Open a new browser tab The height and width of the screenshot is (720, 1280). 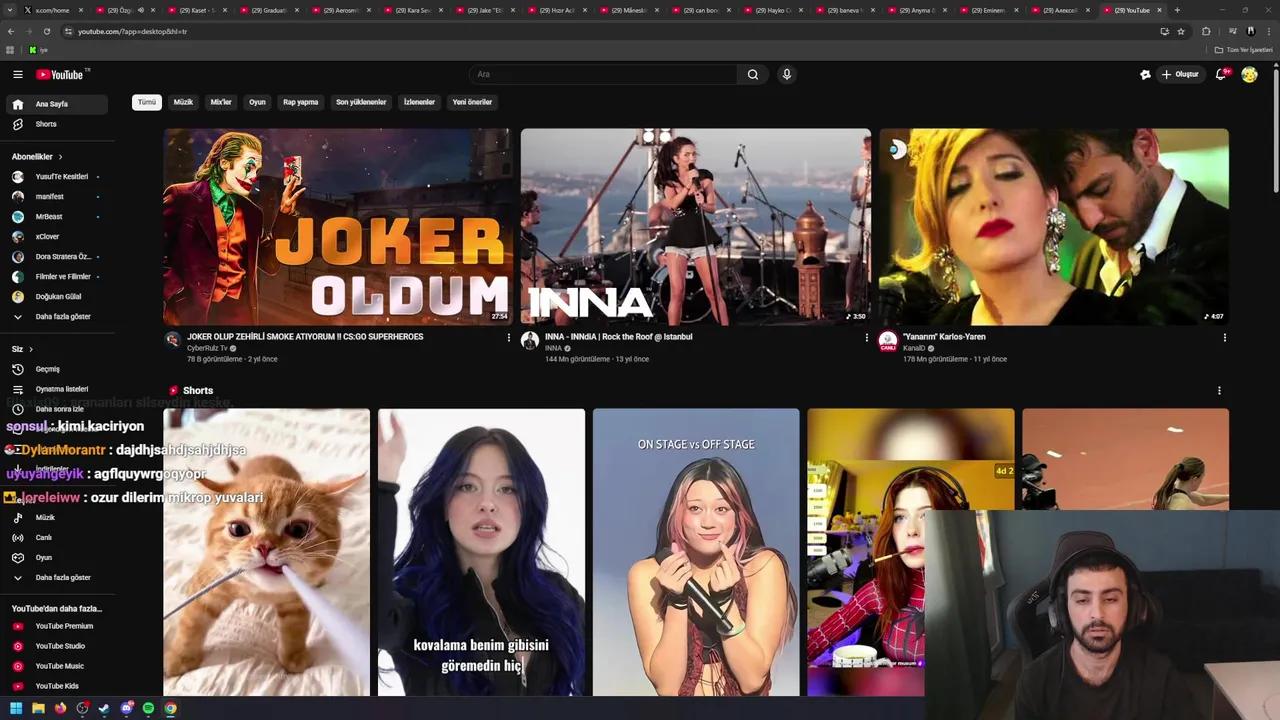point(1177,10)
